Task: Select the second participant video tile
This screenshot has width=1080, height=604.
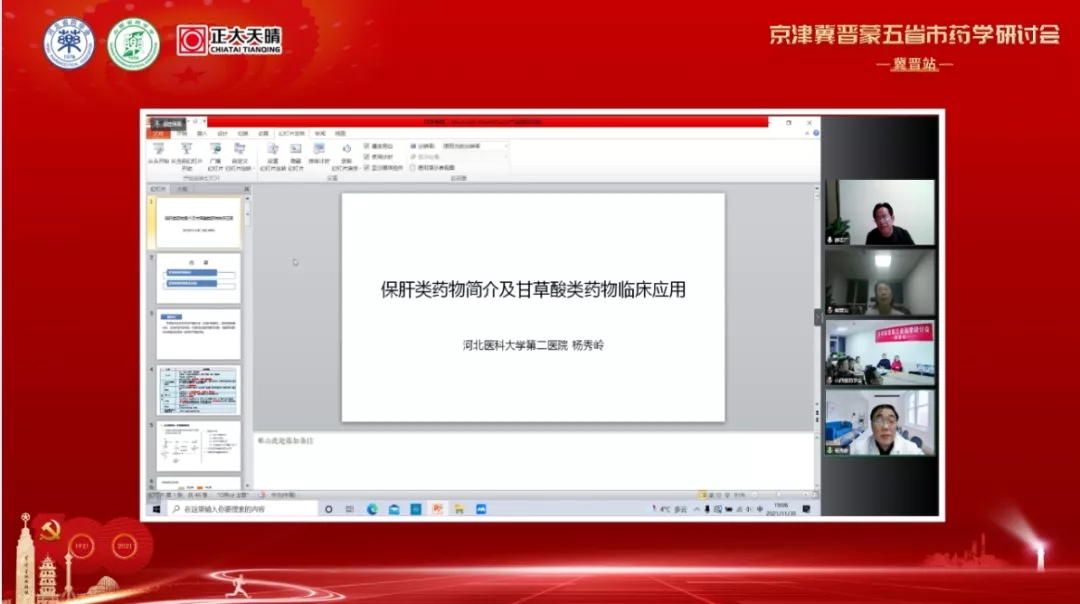Action: click(x=880, y=282)
